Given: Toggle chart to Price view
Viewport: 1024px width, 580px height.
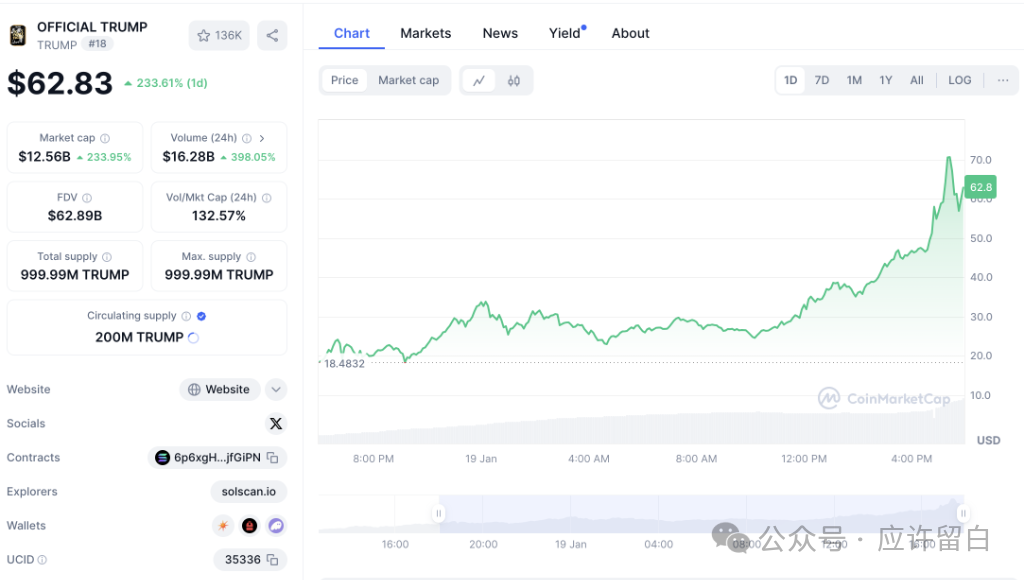Looking at the screenshot, I should pos(344,80).
